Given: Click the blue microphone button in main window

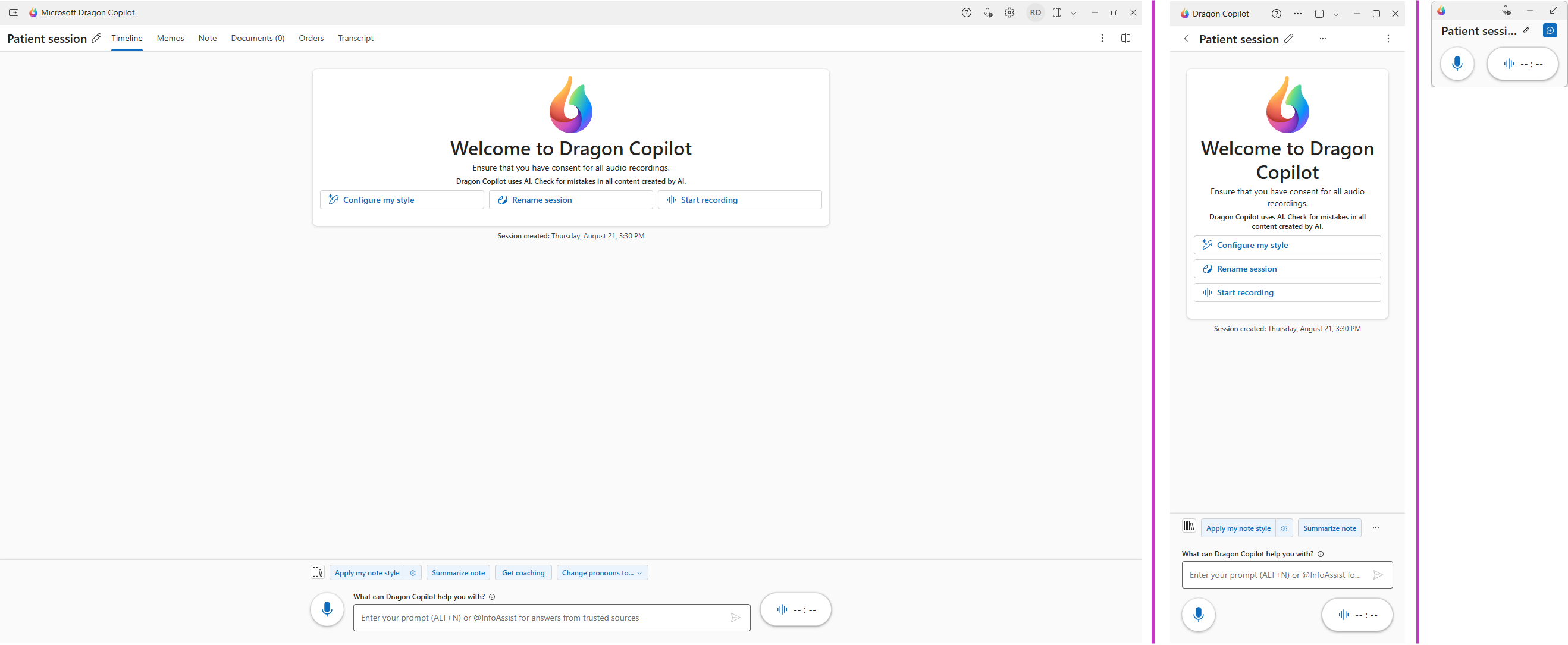Looking at the screenshot, I should pyautogui.click(x=327, y=610).
